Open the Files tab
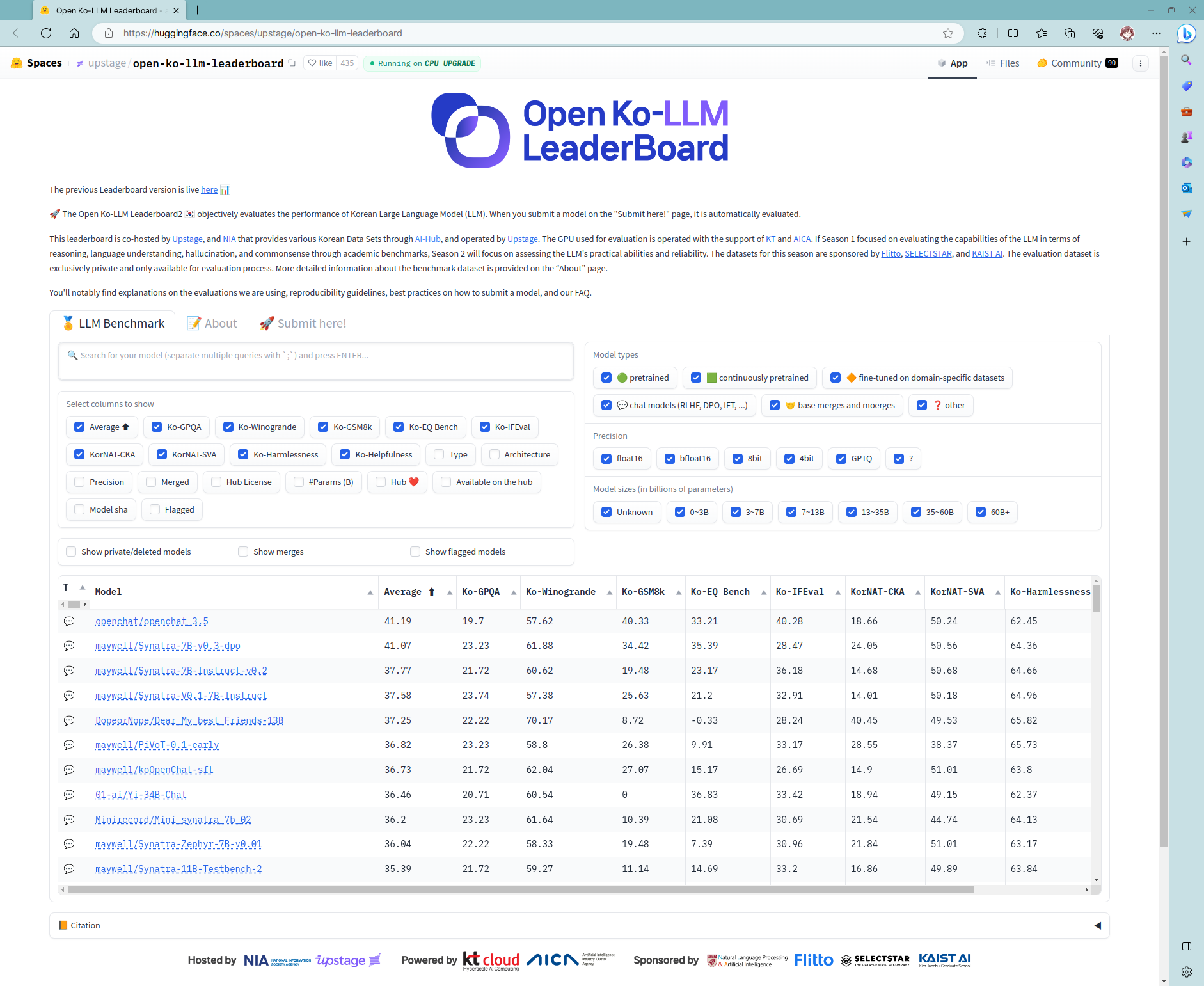1204x1002 pixels. tap(1002, 63)
